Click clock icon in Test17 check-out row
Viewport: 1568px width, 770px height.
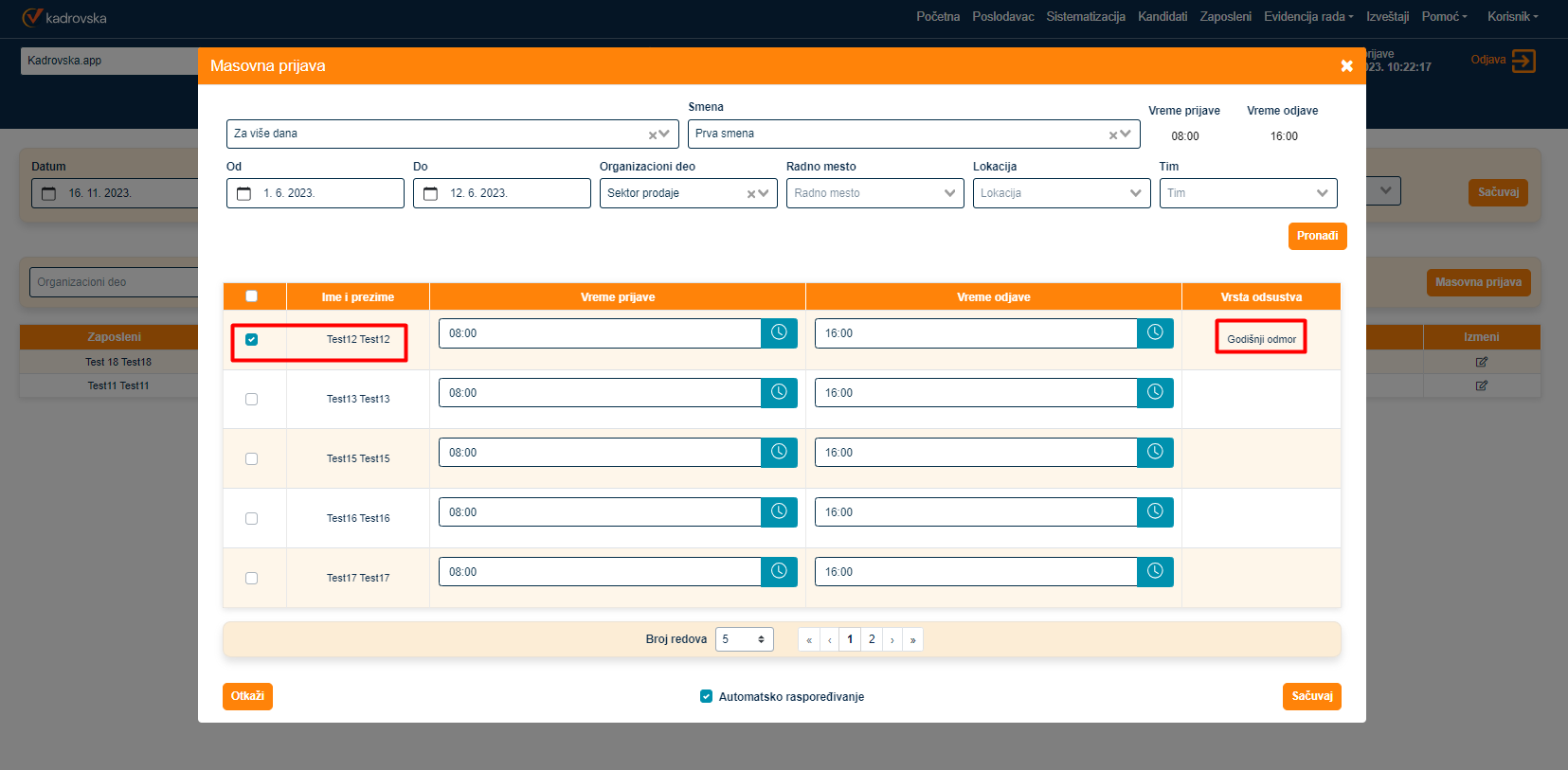pyautogui.click(x=1155, y=572)
